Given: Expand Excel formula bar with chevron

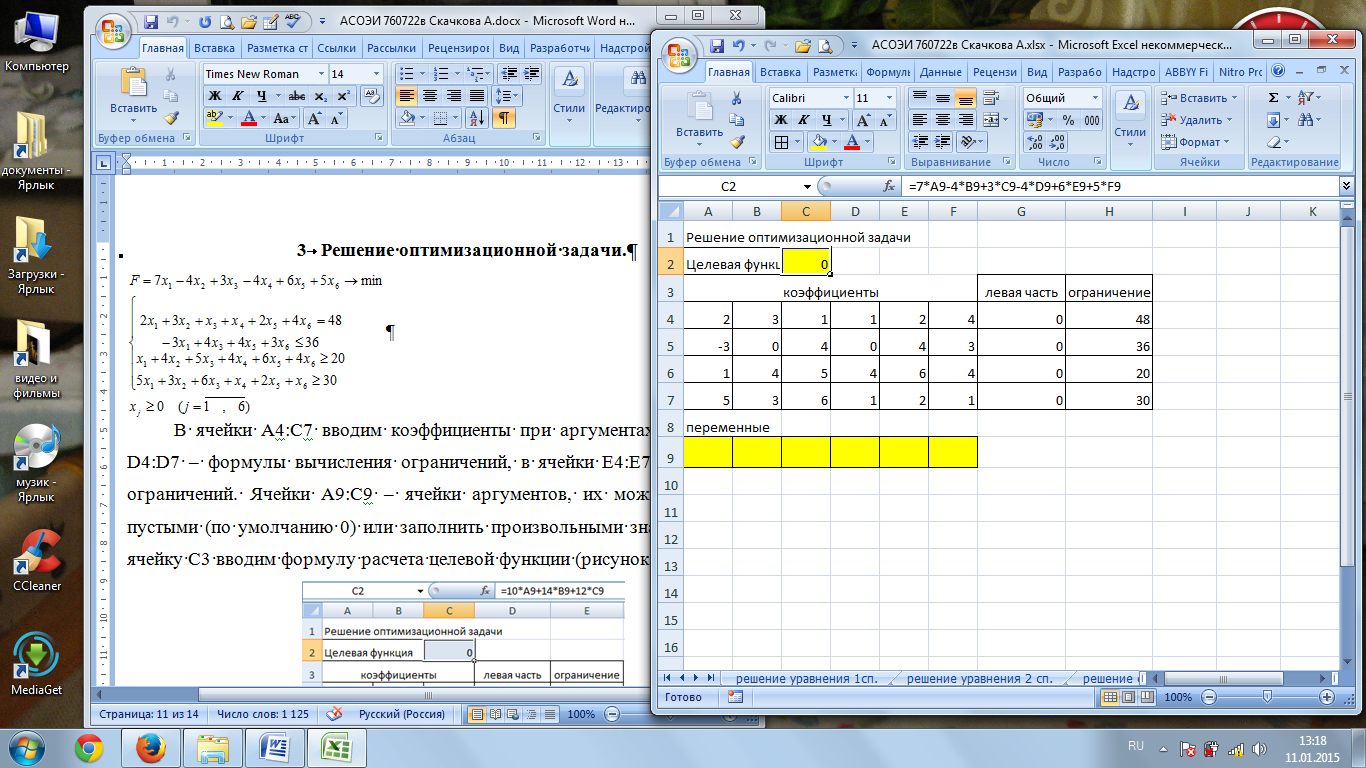Looking at the screenshot, I should (1346, 186).
